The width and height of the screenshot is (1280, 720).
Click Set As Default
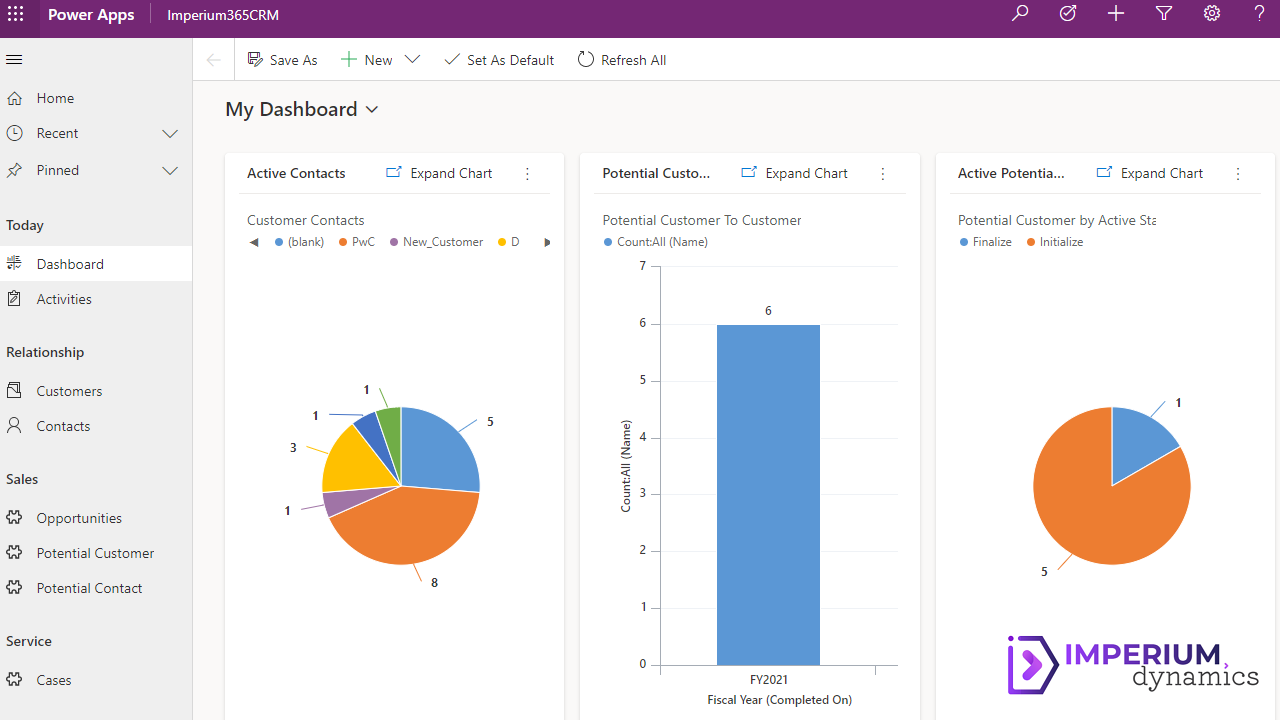click(x=499, y=60)
